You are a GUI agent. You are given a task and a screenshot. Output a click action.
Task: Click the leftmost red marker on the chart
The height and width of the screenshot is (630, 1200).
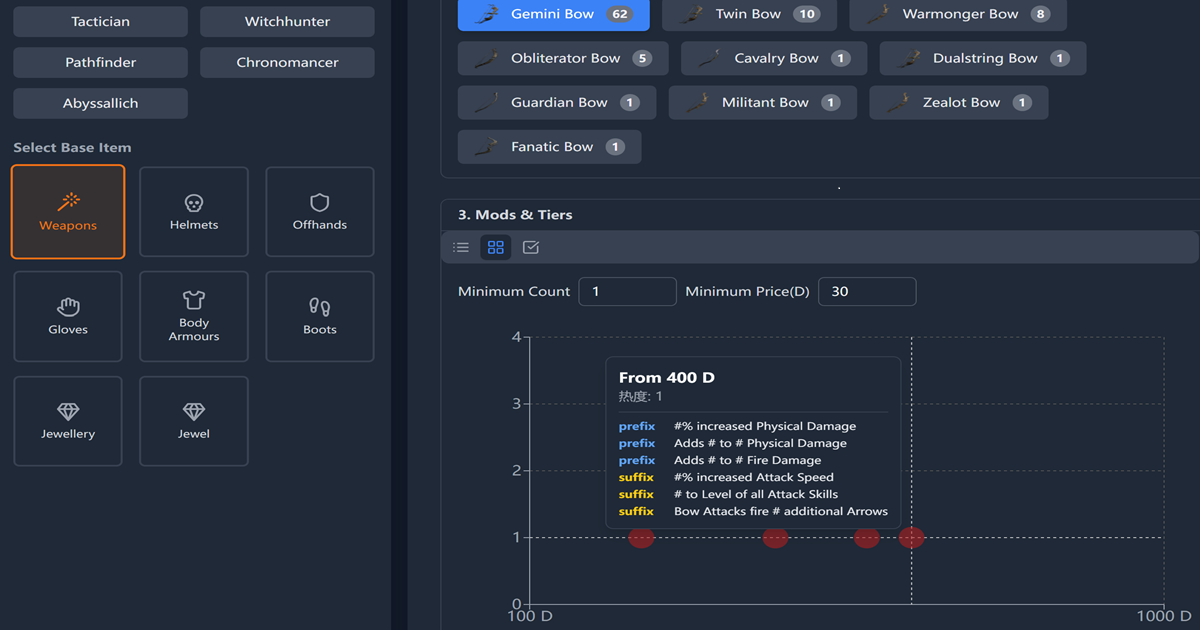click(641, 537)
